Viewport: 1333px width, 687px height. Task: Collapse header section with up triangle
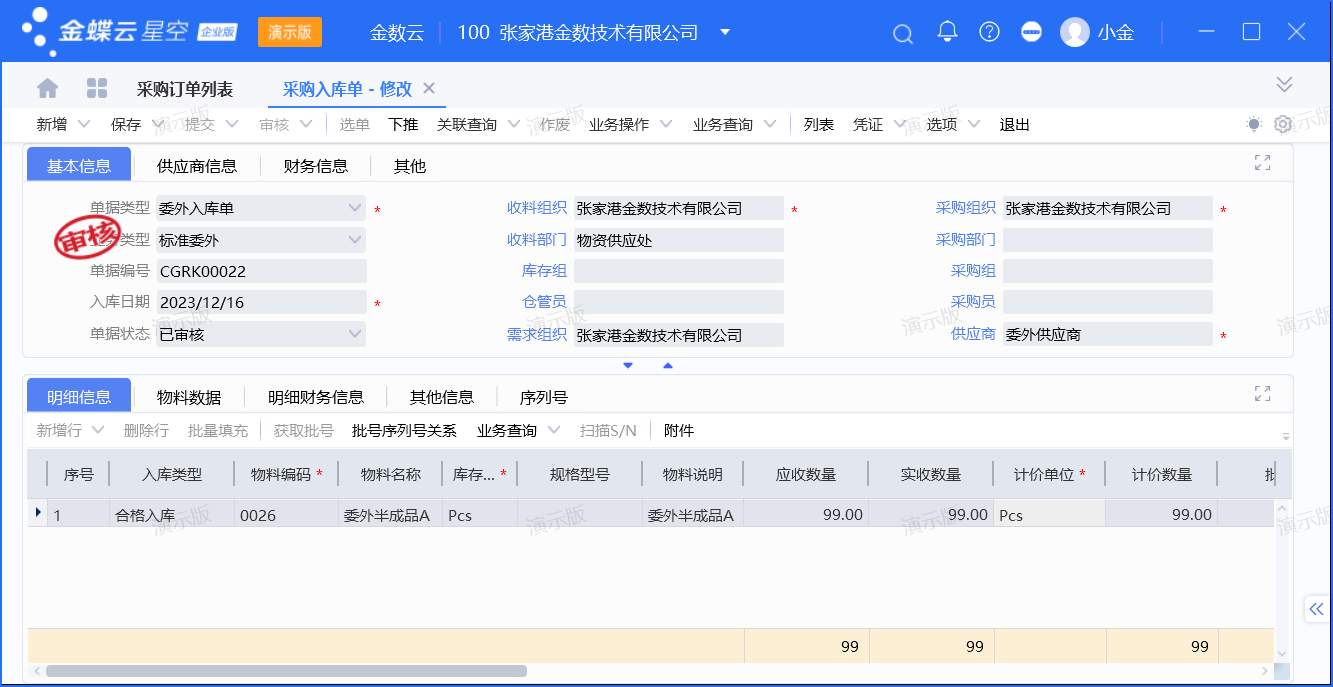[x=668, y=366]
